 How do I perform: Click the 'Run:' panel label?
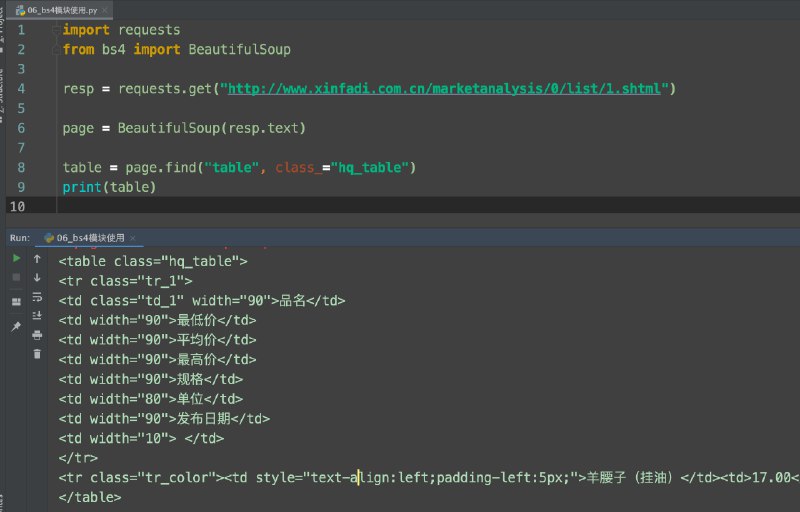point(20,238)
